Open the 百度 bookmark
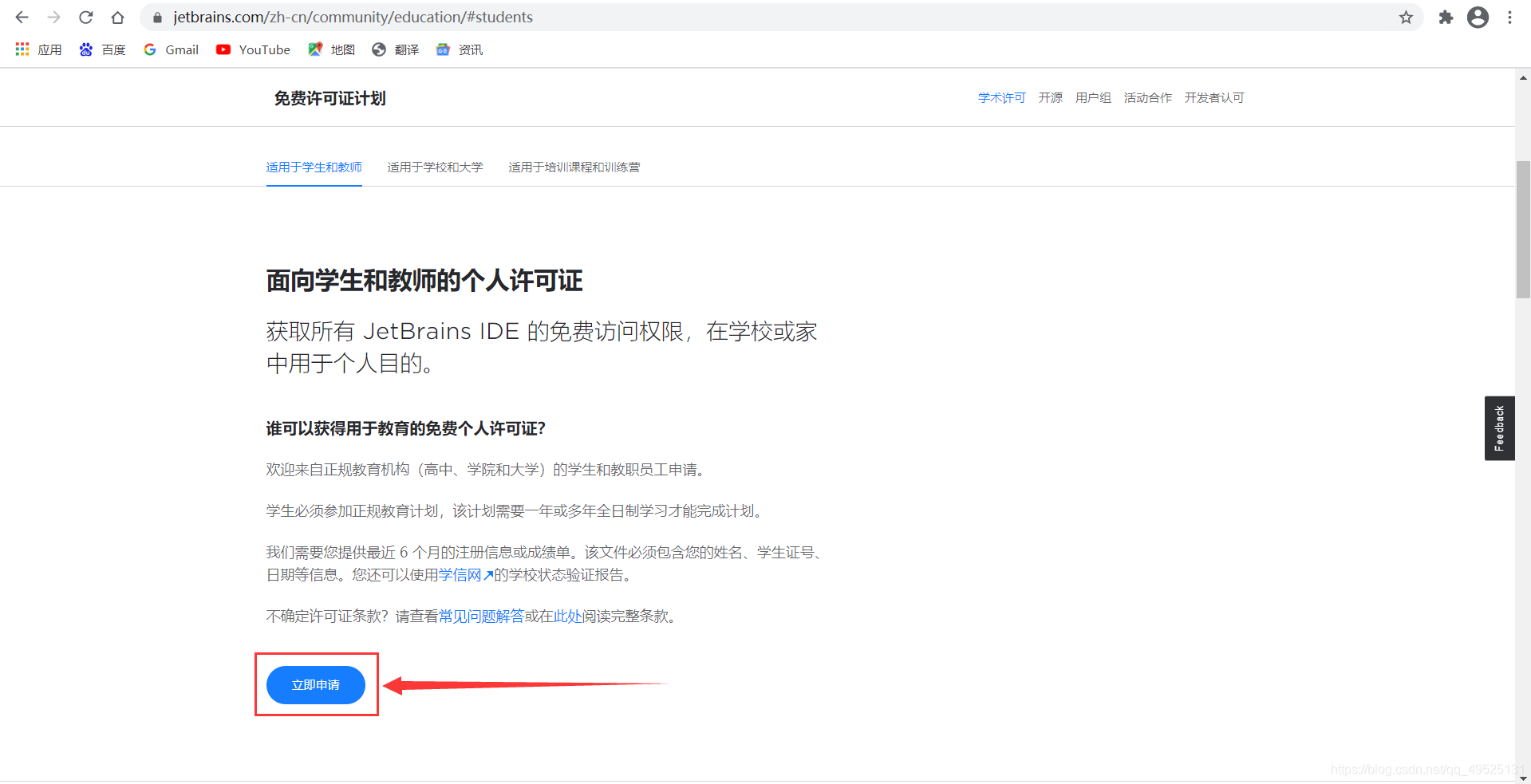 (x=101, y=49)
